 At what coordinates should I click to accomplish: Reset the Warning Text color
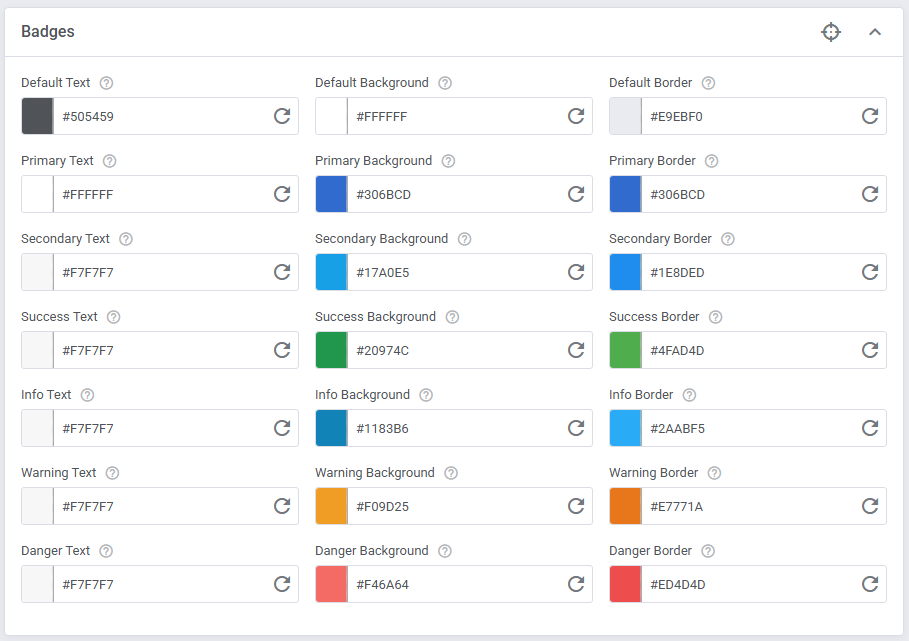[282, 506]
